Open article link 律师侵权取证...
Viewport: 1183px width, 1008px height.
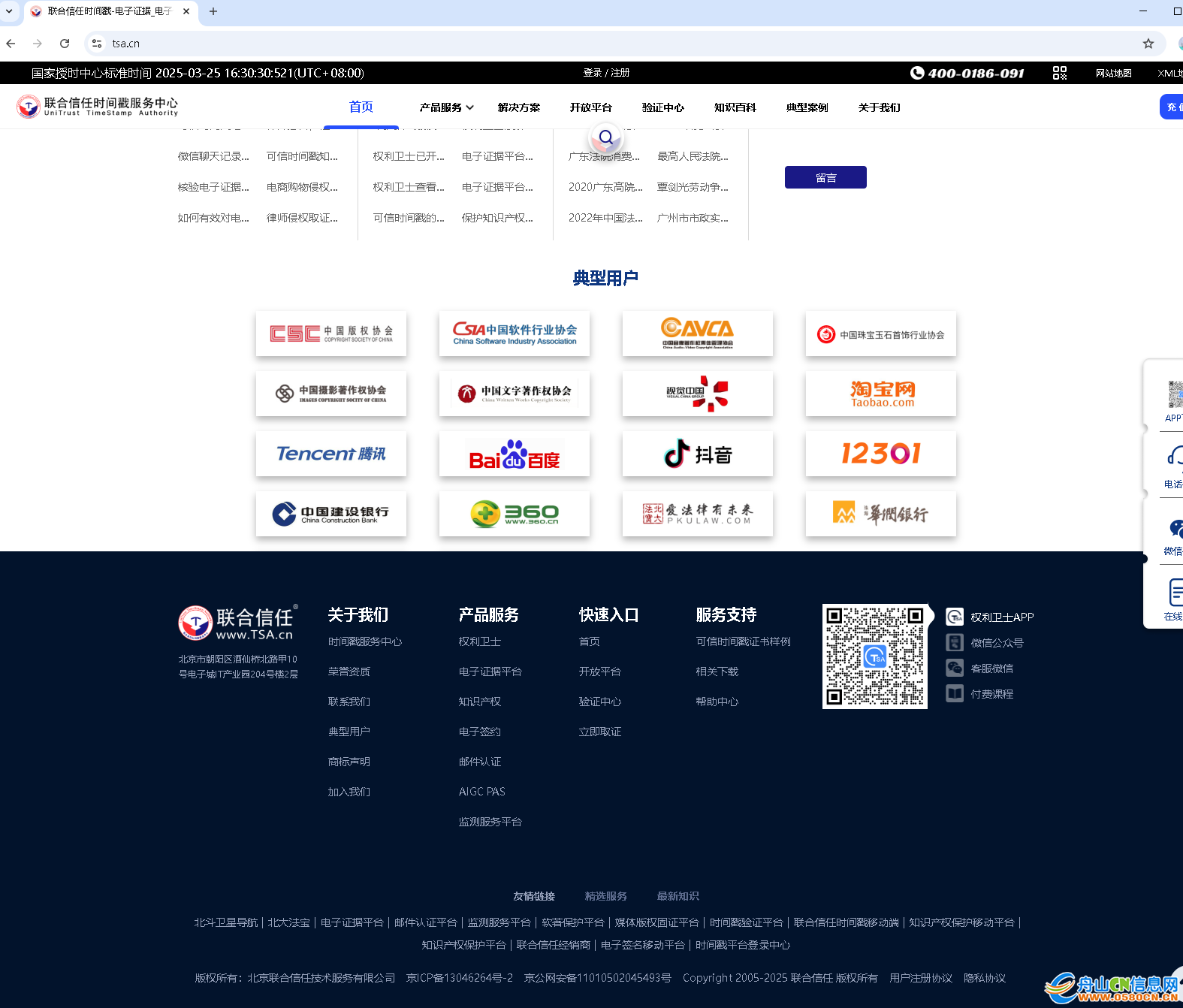click(x=302, y=218)
